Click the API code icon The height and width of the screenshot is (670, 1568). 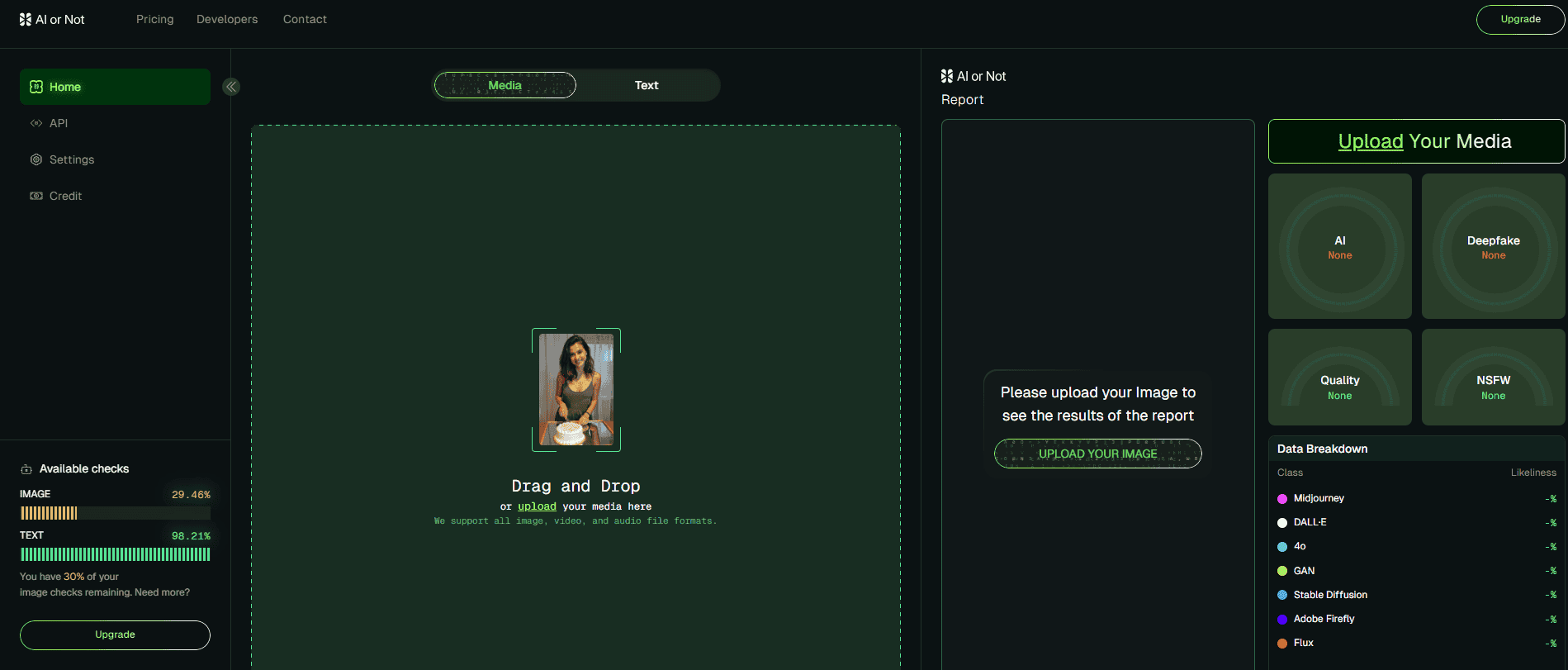(36, 123)
